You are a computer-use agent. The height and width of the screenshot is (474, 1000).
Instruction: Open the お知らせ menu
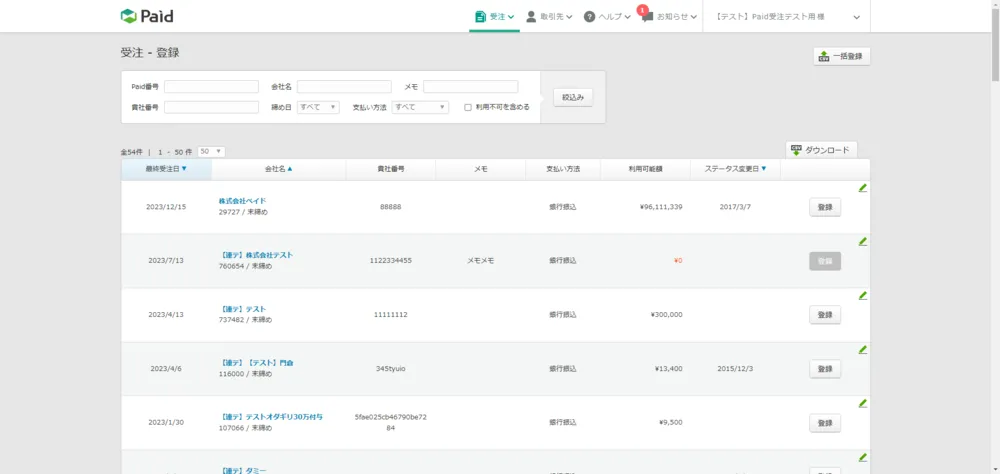point(669,17)
